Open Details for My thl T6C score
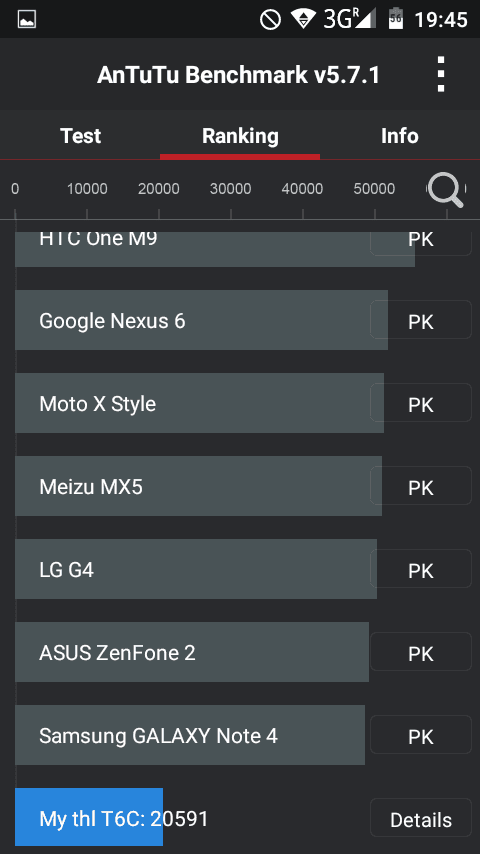480x854 pixels. click(421, 818)
